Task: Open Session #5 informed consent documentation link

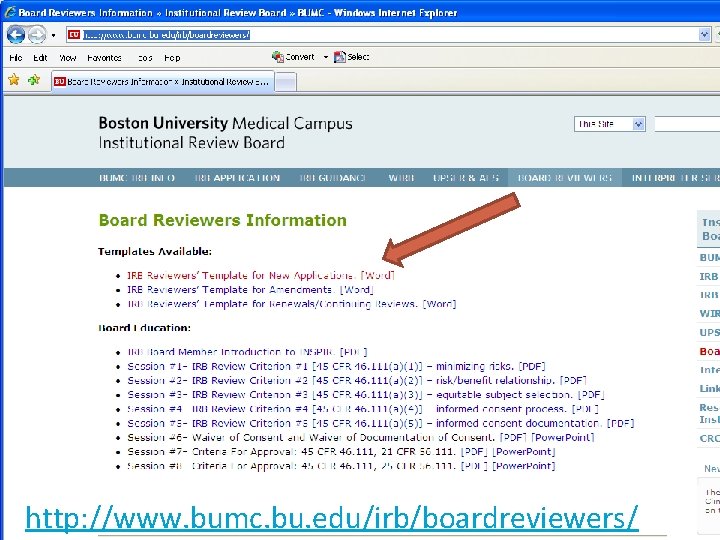Action: coord(381,423)
